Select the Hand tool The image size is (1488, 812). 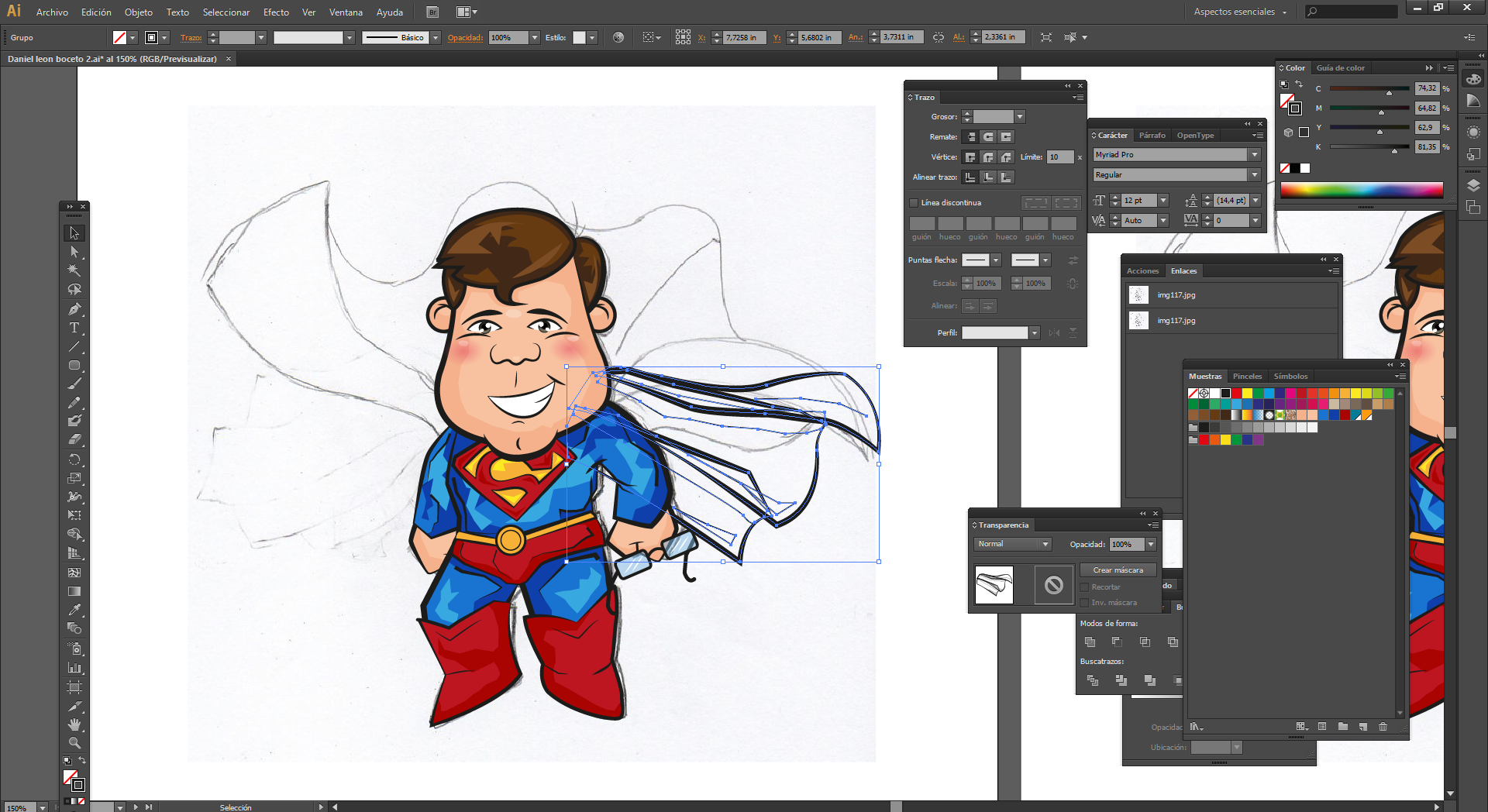(74, 724)
